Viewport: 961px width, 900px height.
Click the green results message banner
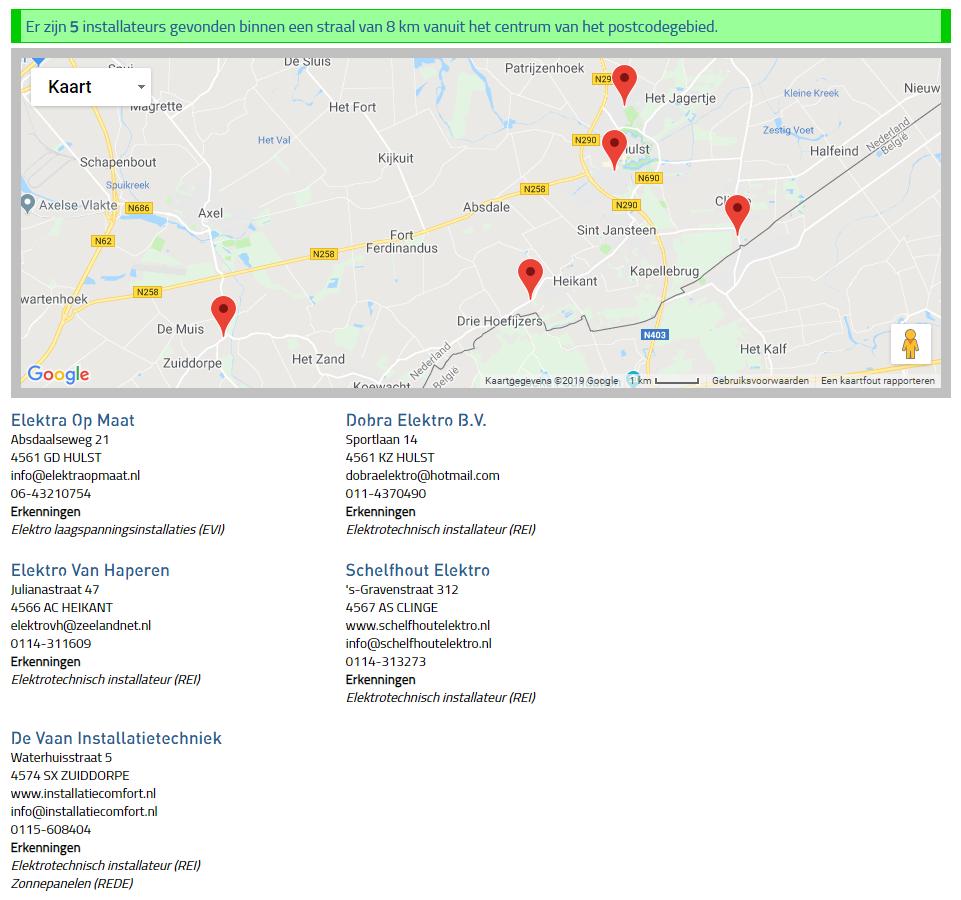point(480,26)
